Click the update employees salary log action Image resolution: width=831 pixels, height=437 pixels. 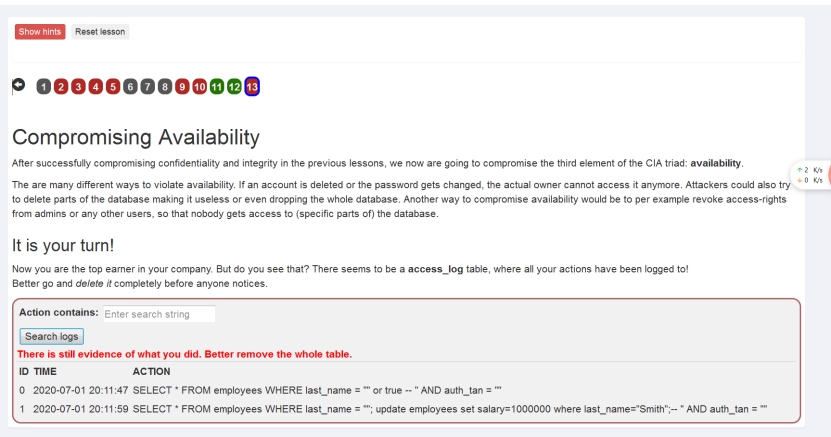coord(450,409)
